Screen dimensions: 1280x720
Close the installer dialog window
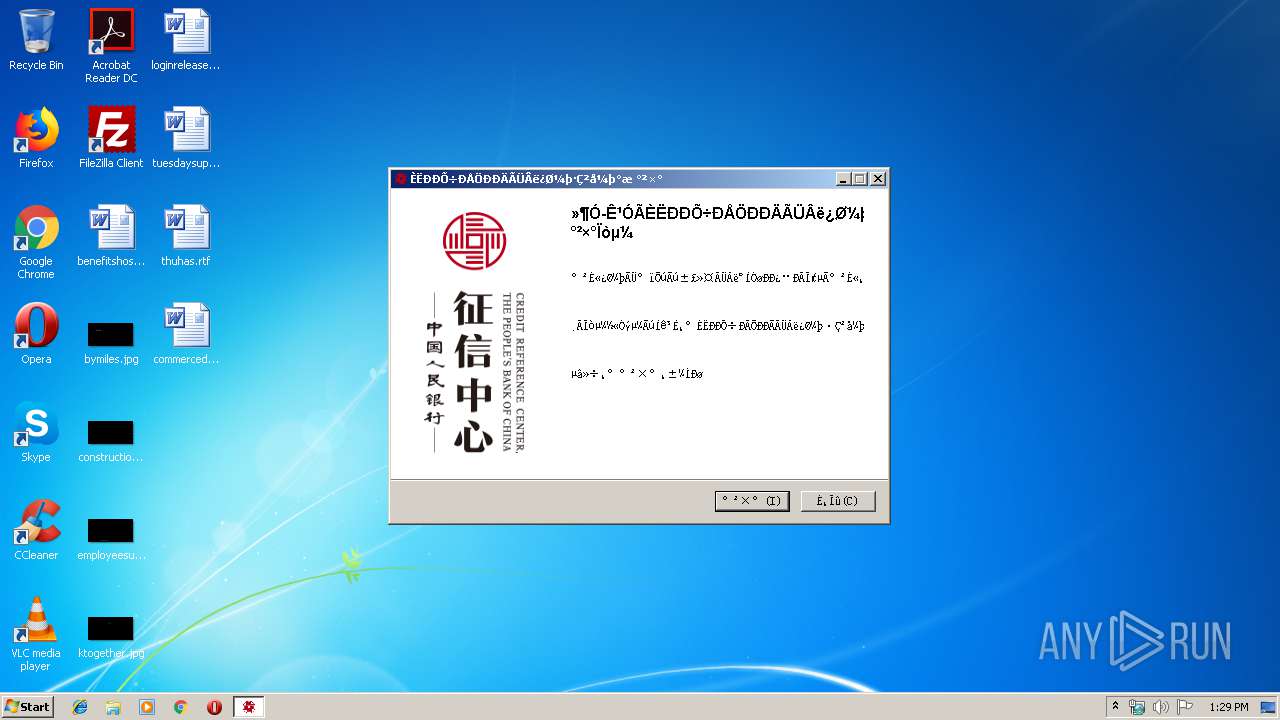point(878,179)
